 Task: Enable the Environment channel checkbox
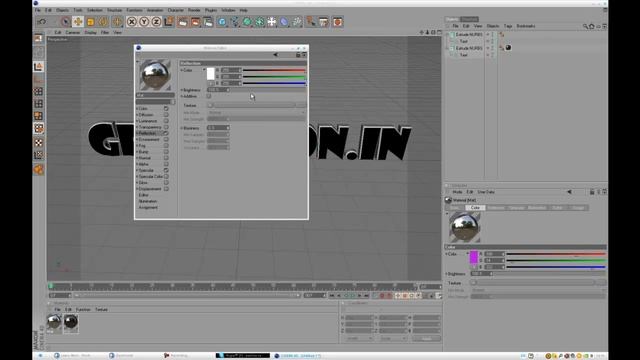(x=166, y=139)
